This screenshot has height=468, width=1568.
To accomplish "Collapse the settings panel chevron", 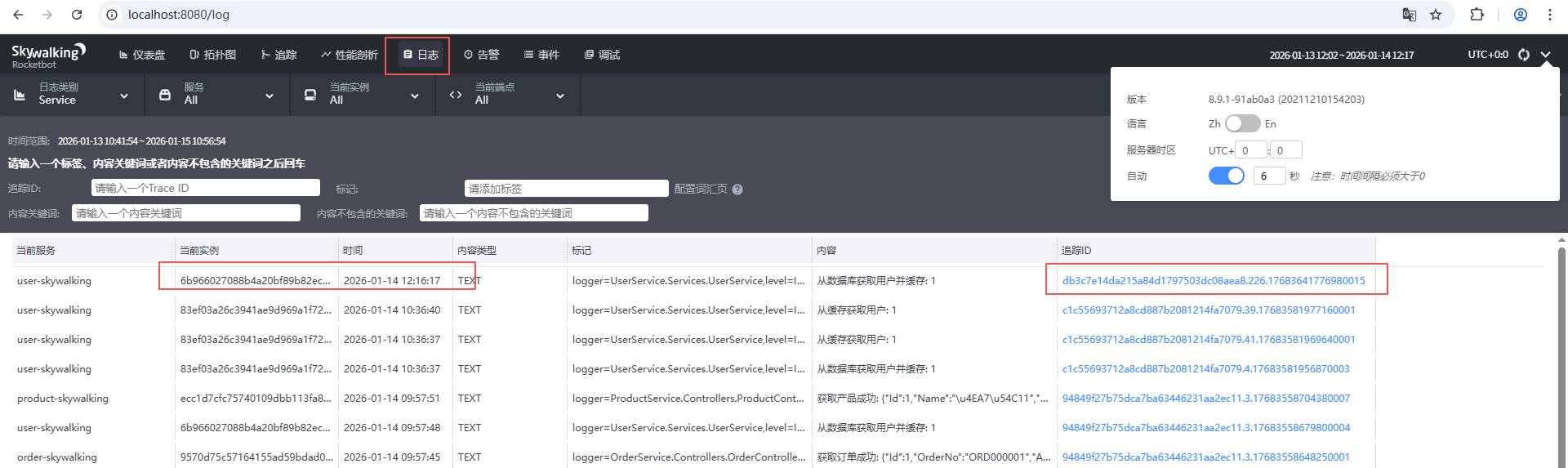I will click(1546, 55).
